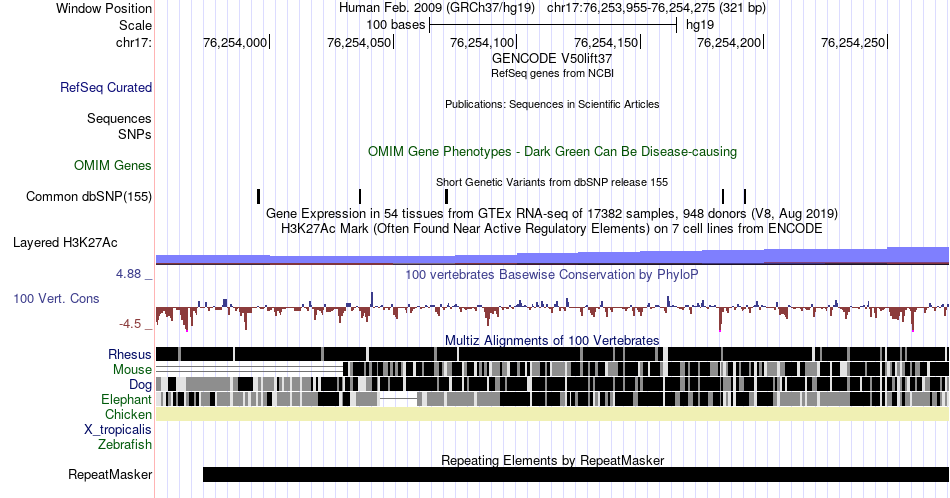Click the SNPs track label
The image size is (950, 498).
tap(135, 134)
